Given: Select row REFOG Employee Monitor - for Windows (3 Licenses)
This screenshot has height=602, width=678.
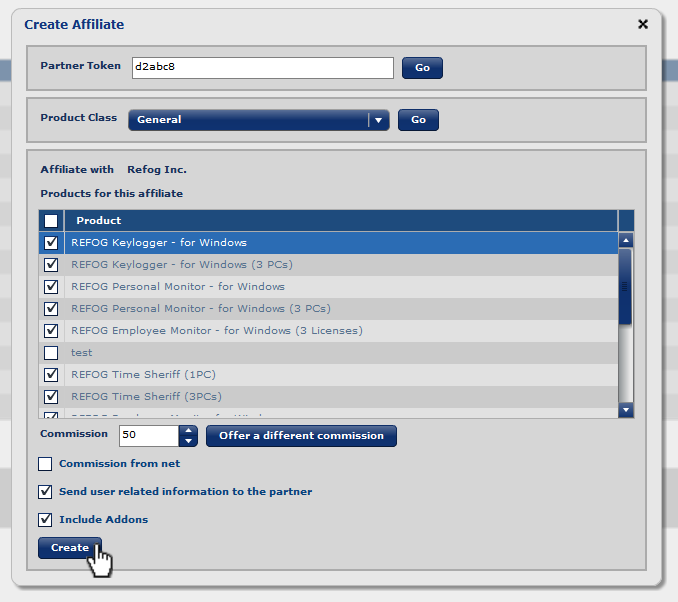Looking at the screenshot, I should tap(329, 331).
